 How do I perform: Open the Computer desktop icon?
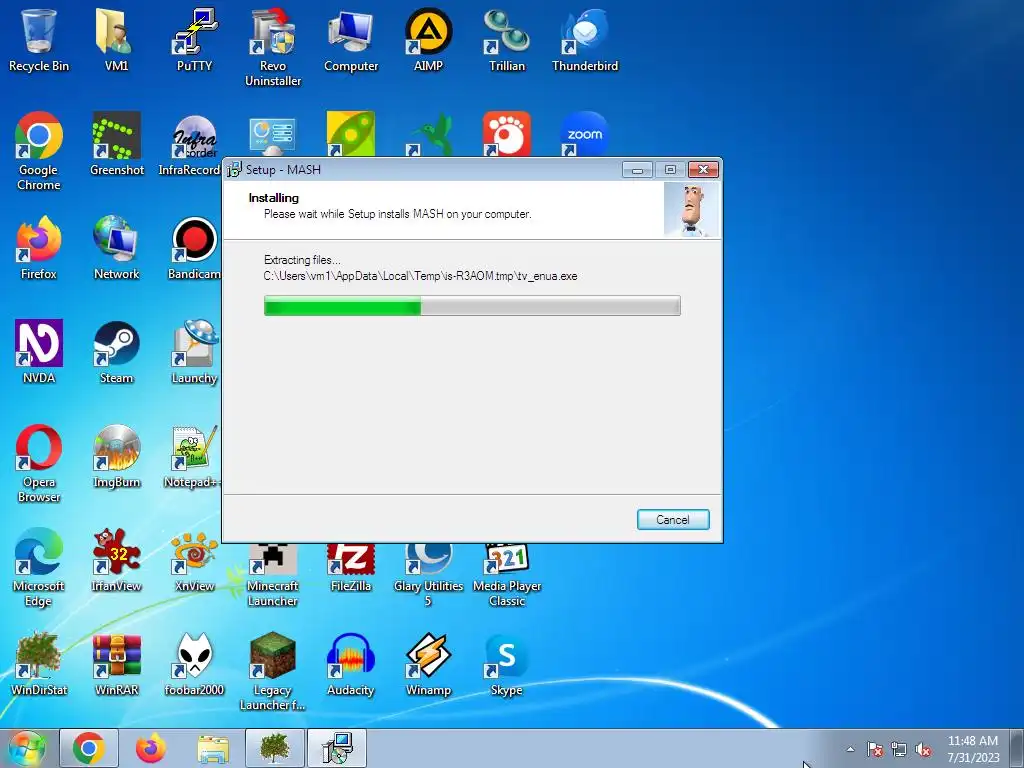pos(351,39)
